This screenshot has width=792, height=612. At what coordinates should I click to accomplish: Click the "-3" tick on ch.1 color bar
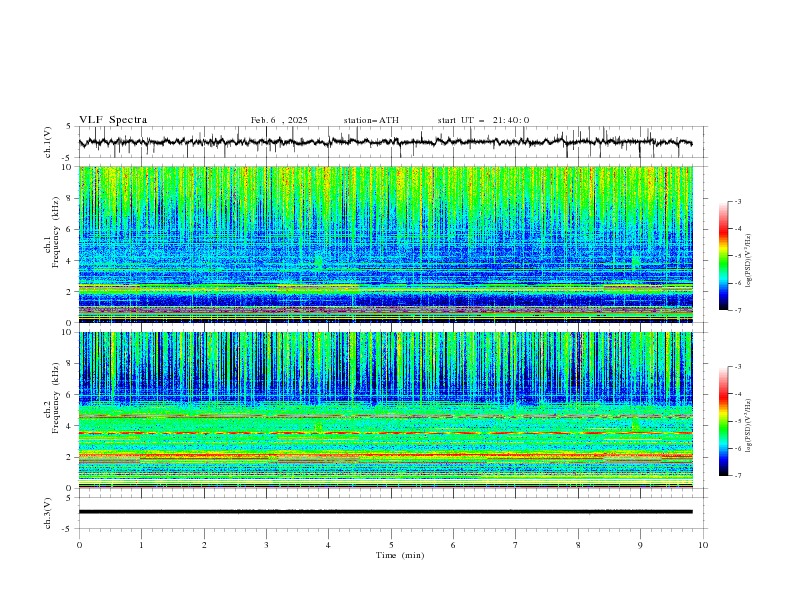(x=737, y=201)
